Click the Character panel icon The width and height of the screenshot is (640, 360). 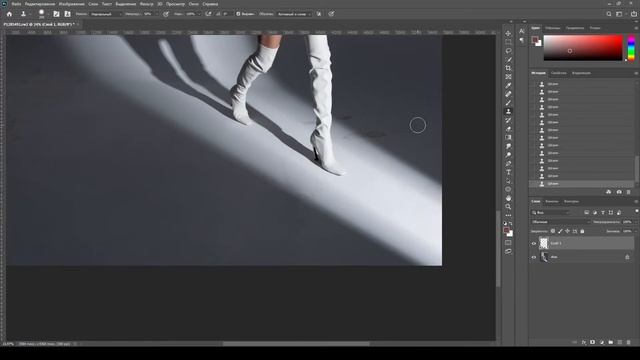522,31
